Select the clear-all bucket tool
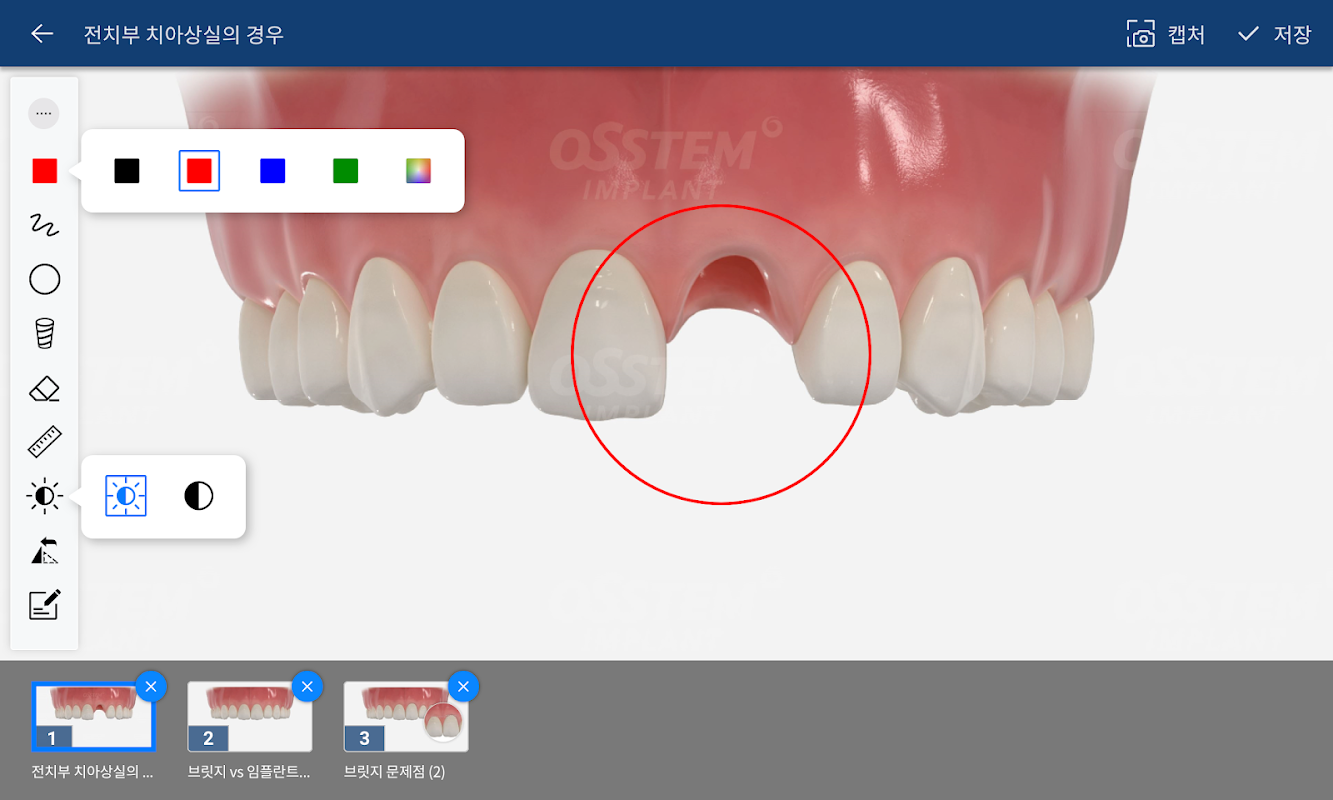 [44, 333]
